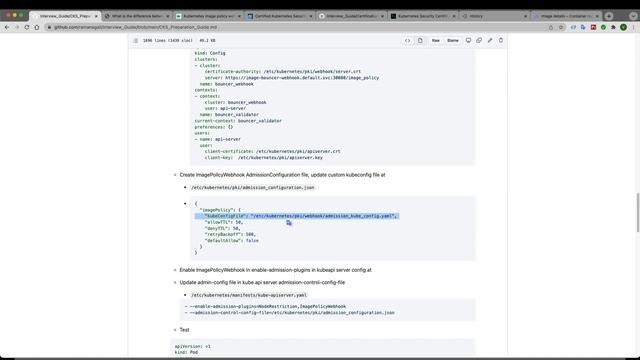Switch to the 'What is the difference' tab

(137, 16)
